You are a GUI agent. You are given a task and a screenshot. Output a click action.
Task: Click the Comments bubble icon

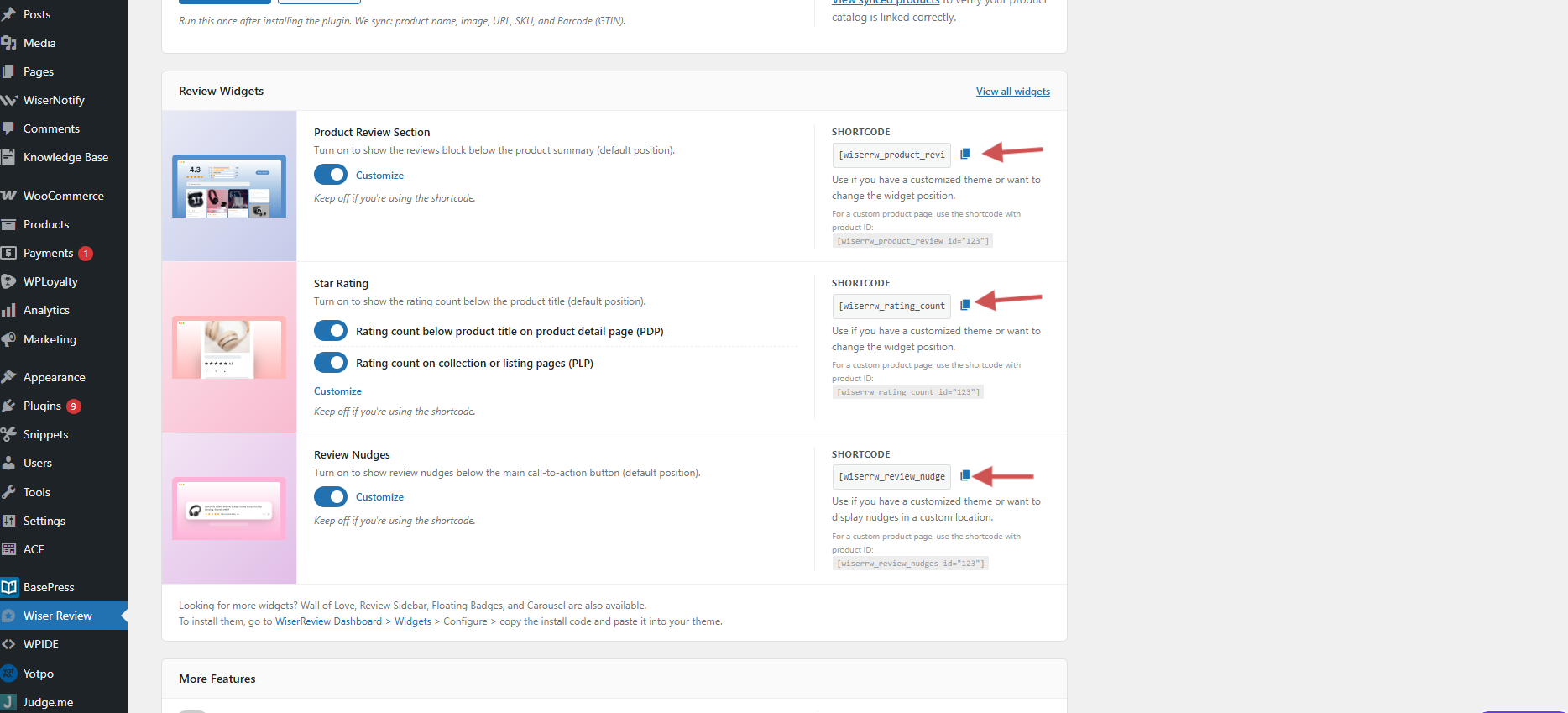pos(9,128)
